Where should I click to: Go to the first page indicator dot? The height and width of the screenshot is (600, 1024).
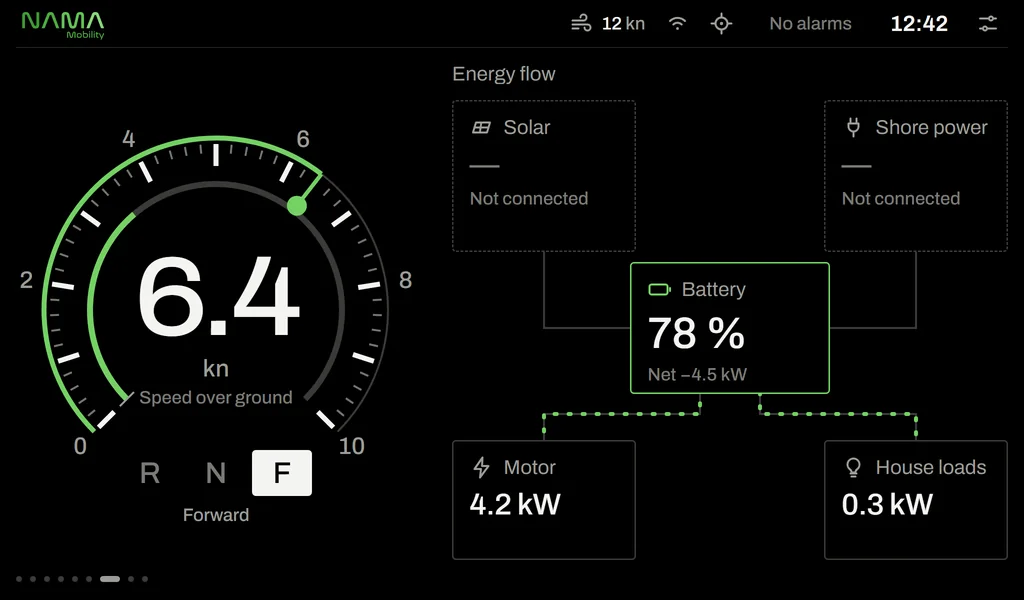(x=19, y=578)
